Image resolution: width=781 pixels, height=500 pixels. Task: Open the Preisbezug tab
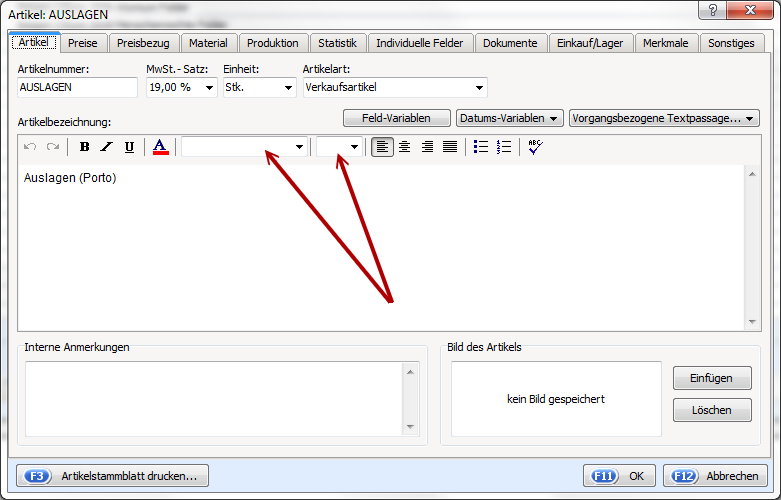(x=143, y=43)
